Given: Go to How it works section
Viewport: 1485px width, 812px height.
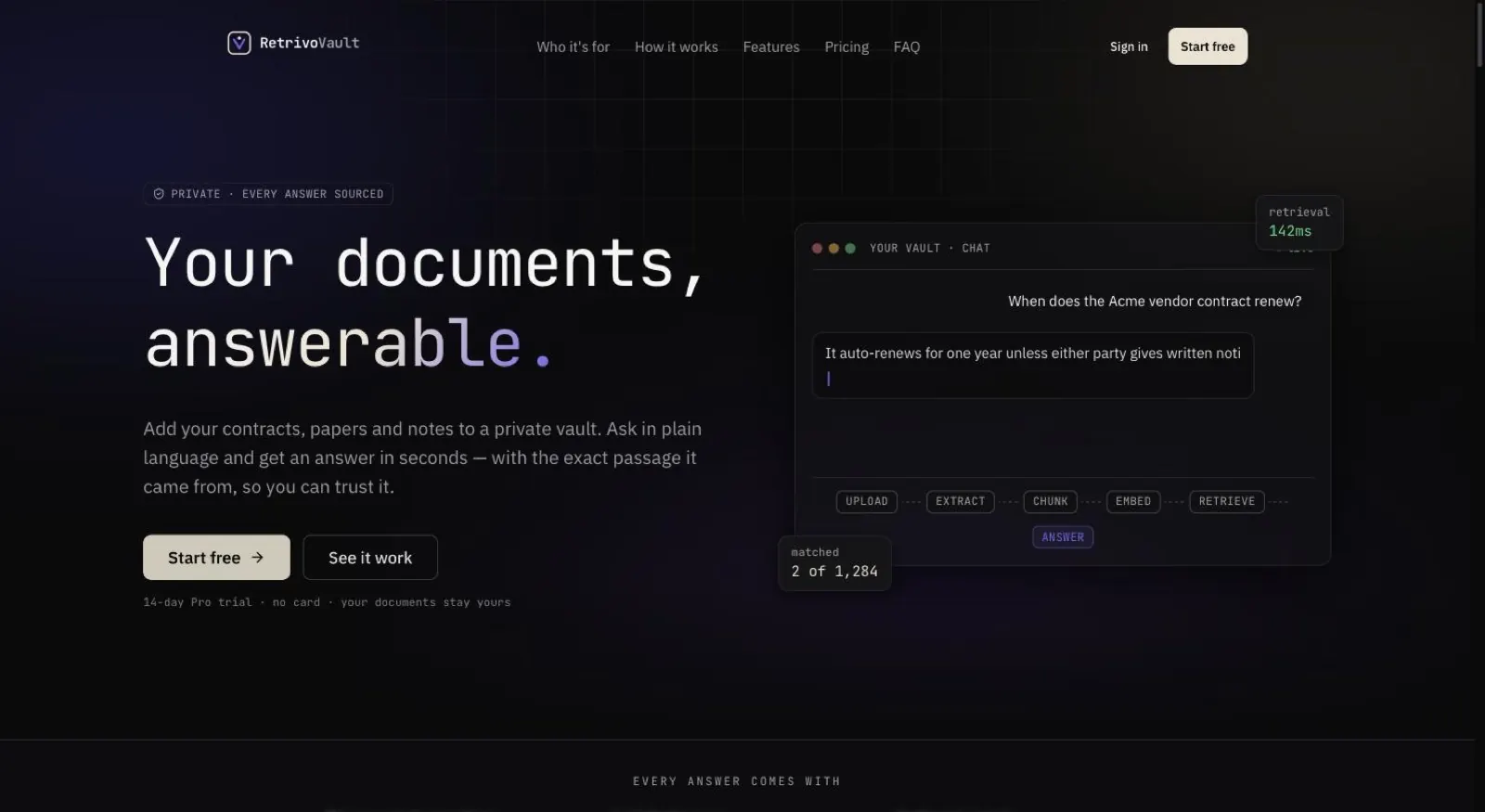Looking at the screenshot, I should [676, 46].
